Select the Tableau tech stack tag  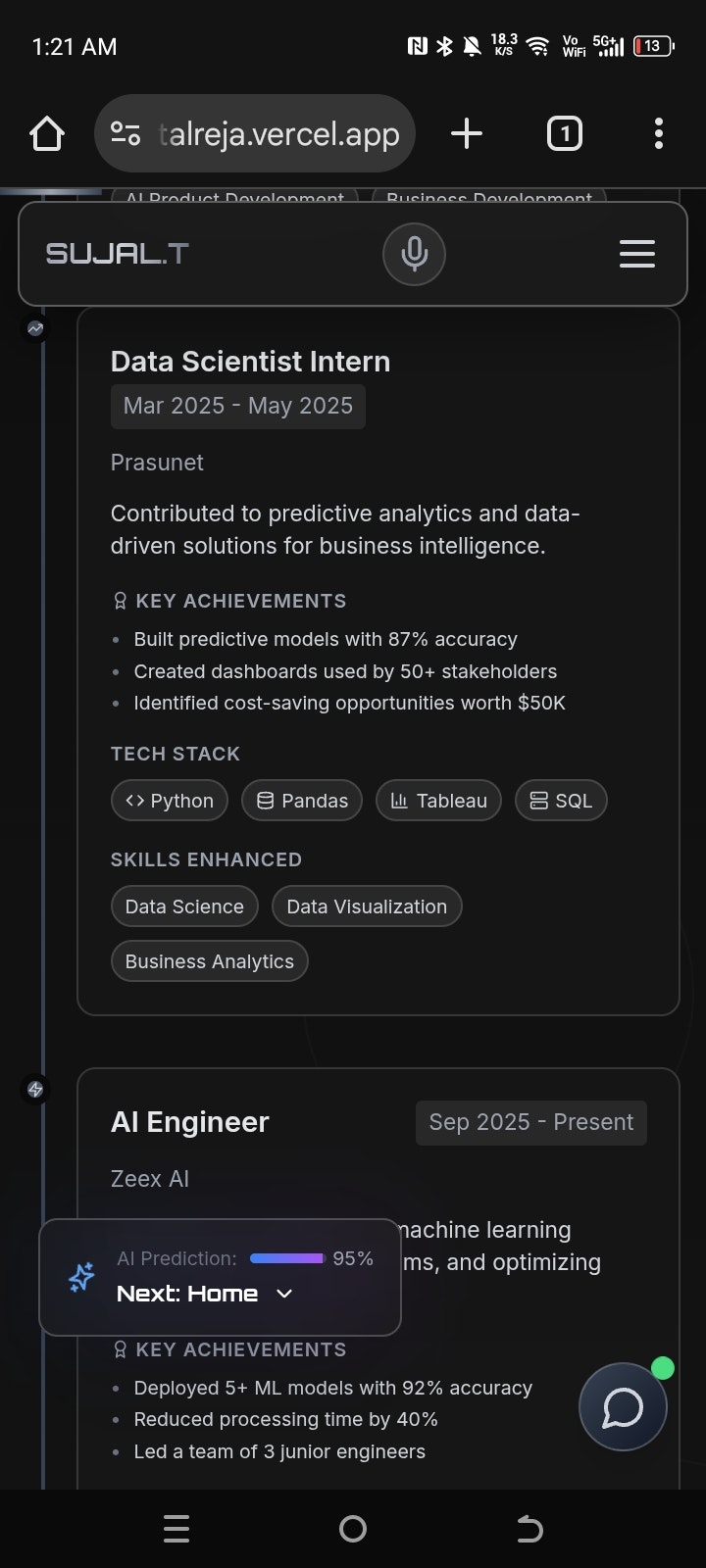pos(438,801)
